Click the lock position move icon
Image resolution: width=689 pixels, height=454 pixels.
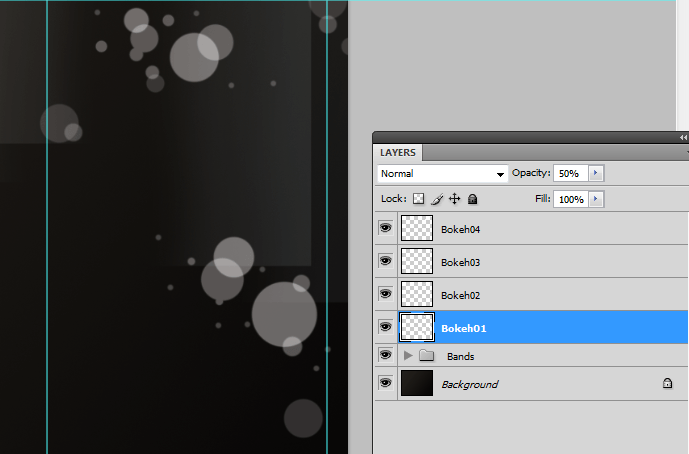[454, 199]
